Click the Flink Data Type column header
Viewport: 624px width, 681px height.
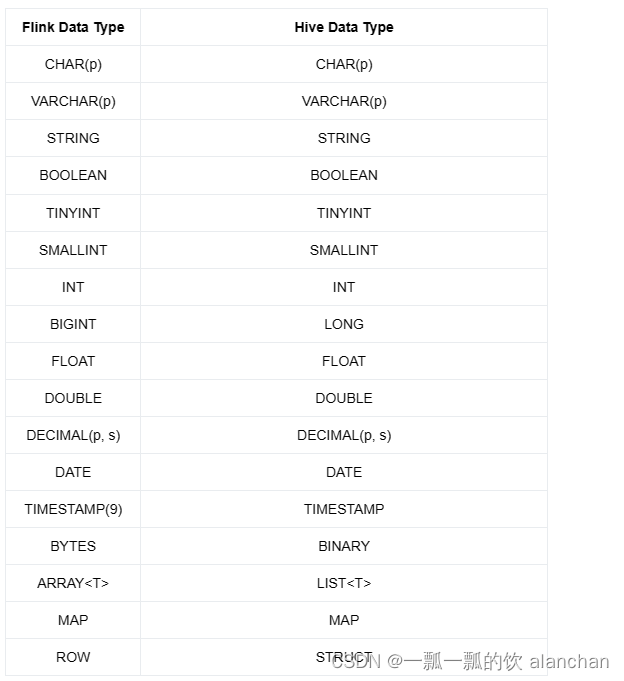click(73, 27)
